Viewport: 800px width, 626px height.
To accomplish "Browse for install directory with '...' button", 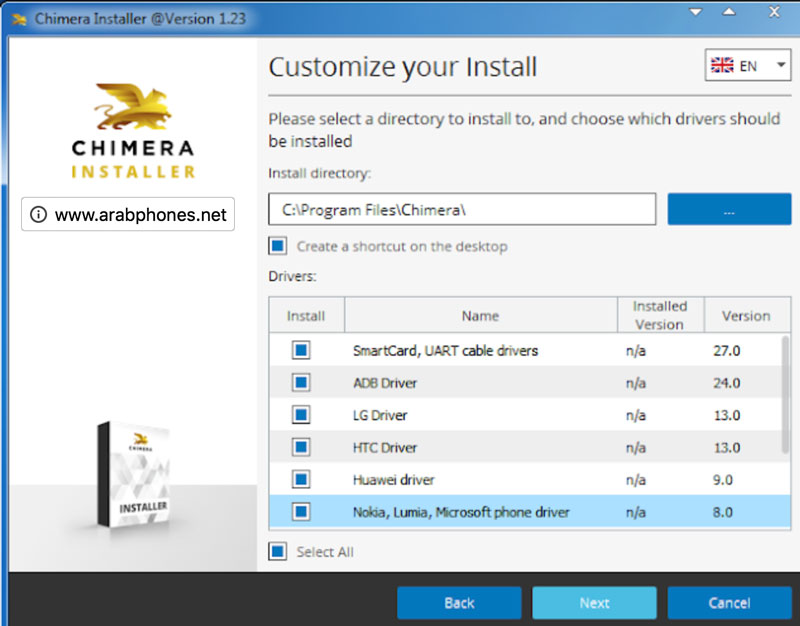I will pyautogui.click(x=729, y=209).
